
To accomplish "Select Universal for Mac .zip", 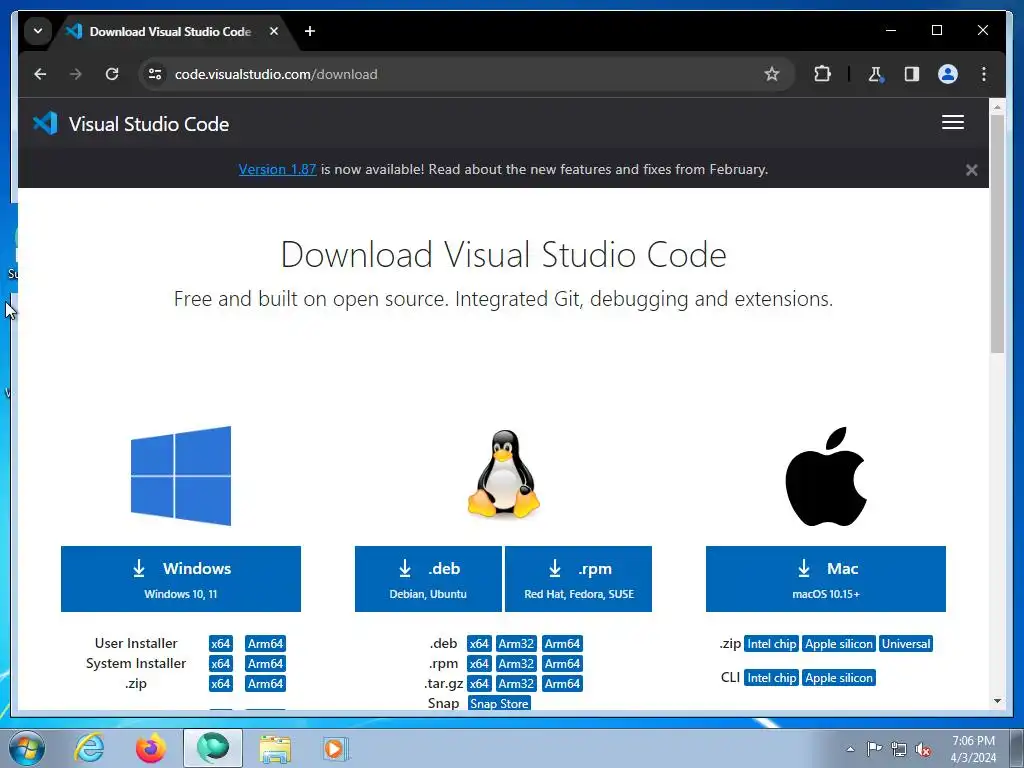I will point(906,644).
